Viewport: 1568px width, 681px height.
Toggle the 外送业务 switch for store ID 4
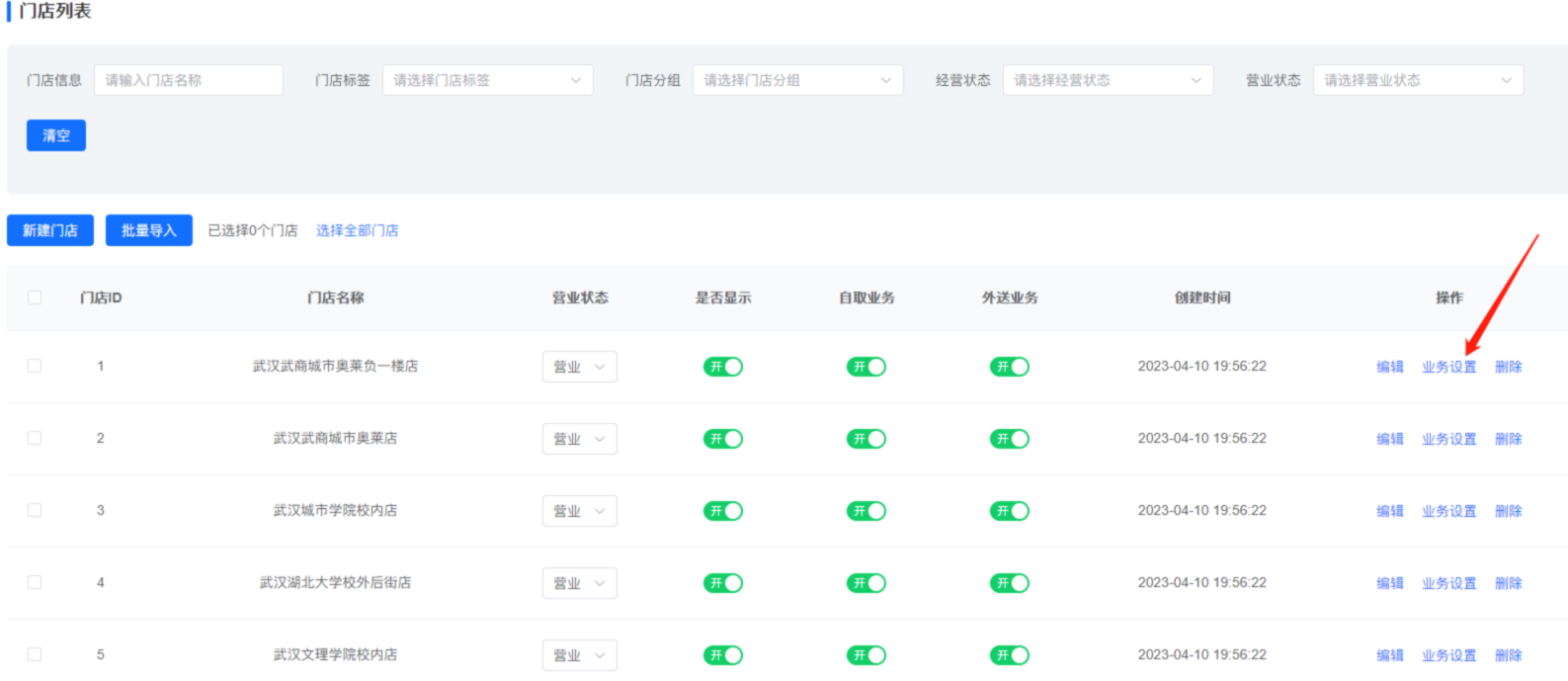tap(1010, 583)
